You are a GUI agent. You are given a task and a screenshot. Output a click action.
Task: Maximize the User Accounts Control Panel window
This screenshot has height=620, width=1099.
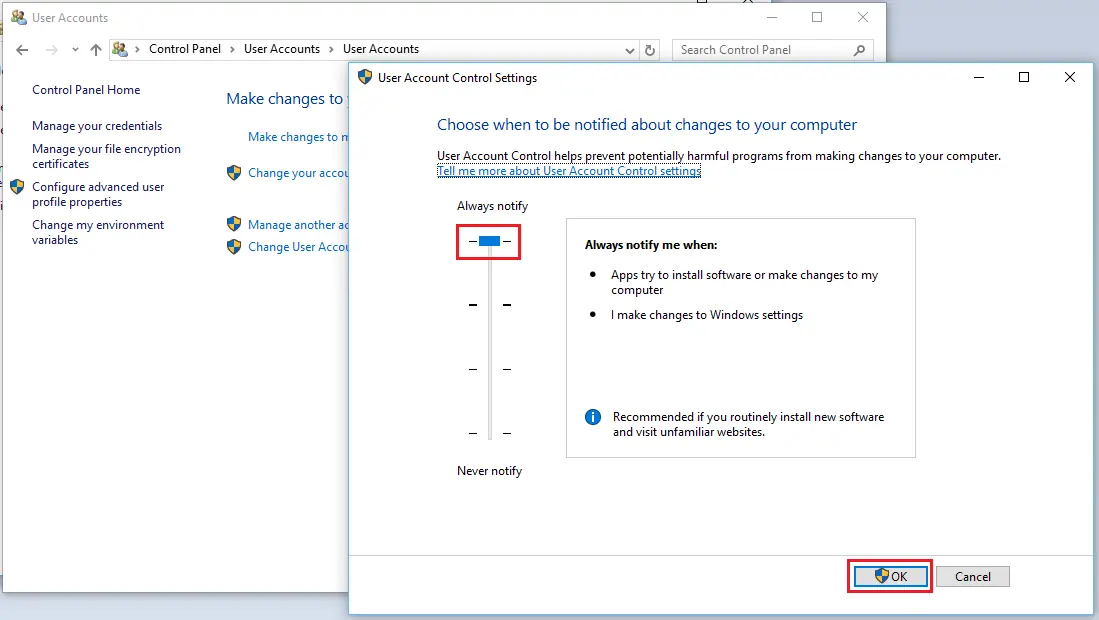pyautogui.click(x=817, y=18)
